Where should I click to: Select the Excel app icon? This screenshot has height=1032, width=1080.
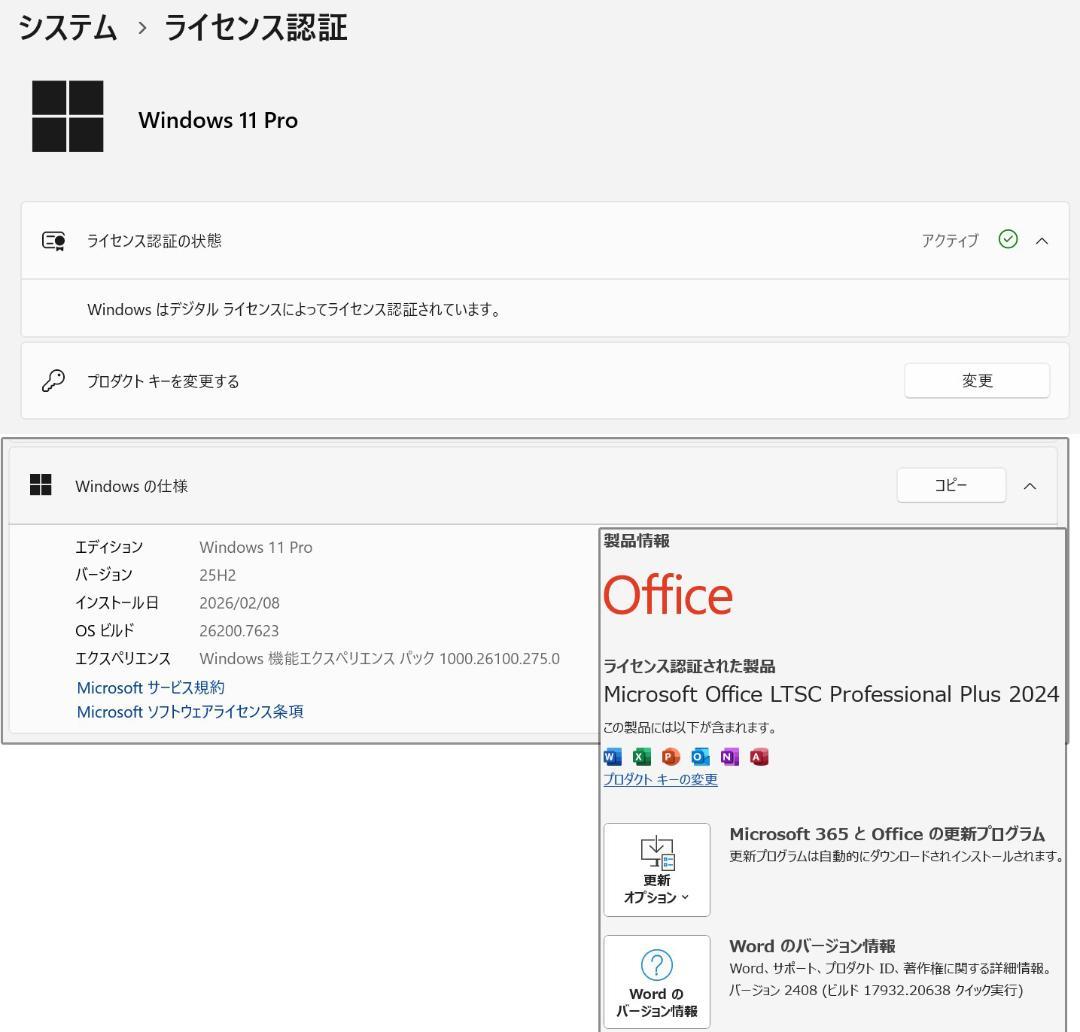click(641, 757)
